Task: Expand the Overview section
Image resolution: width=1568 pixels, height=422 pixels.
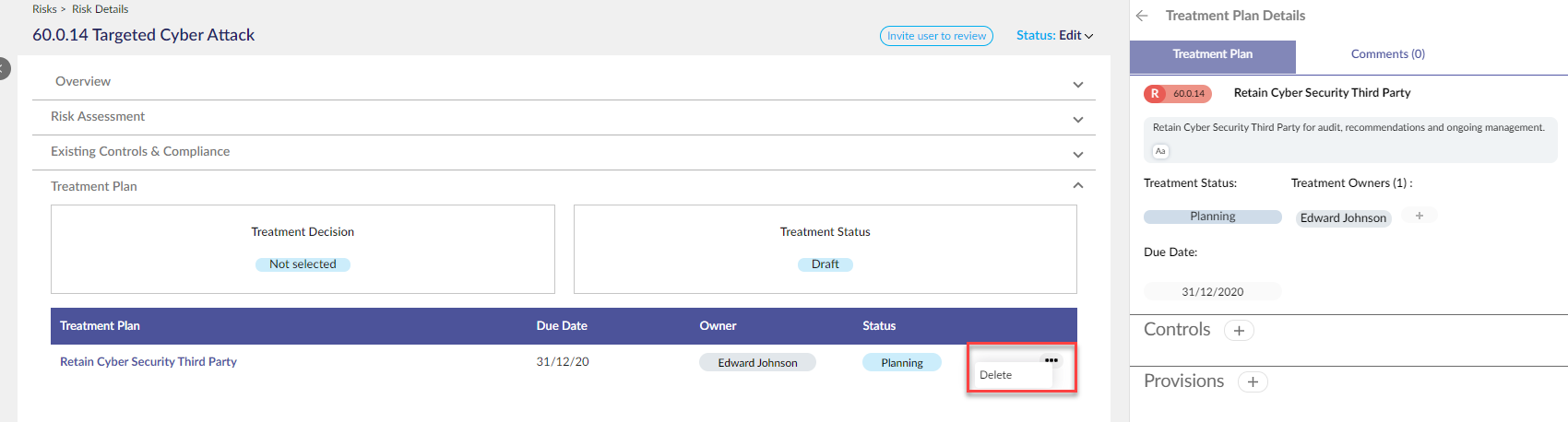Action: 564,82
